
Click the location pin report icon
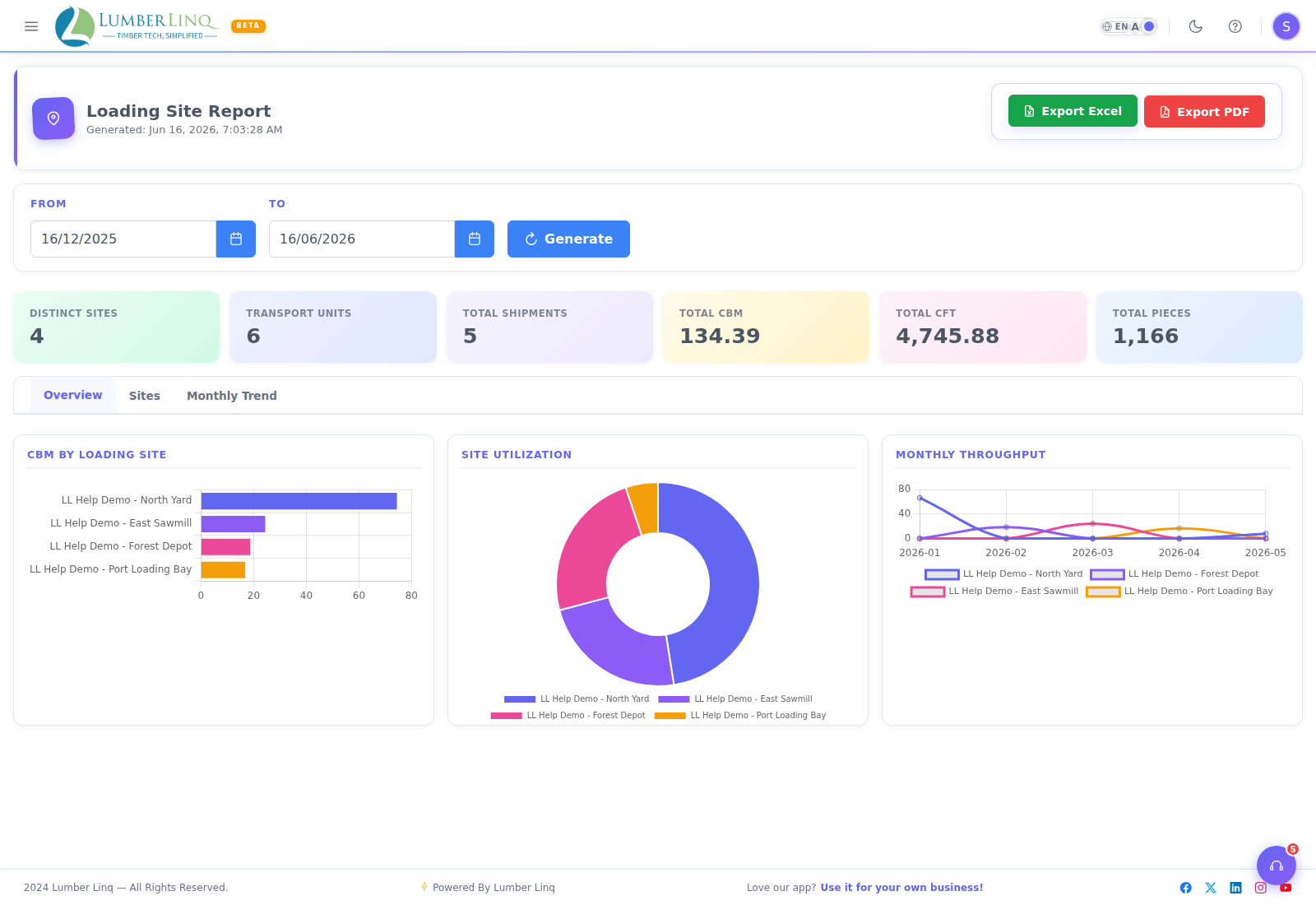[53, 118]
